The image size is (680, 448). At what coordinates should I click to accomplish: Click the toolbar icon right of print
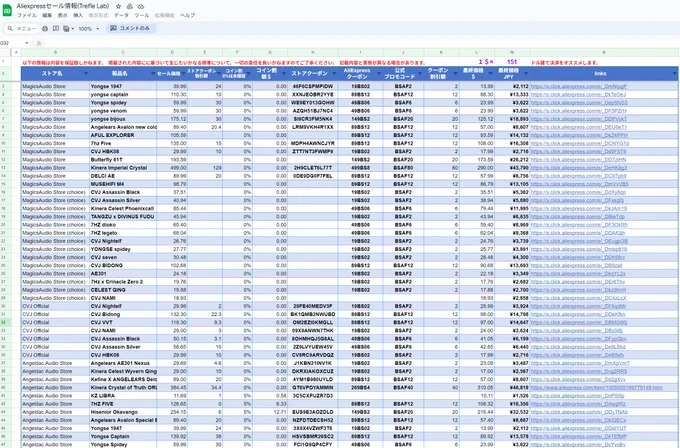[x=56, y=29]
